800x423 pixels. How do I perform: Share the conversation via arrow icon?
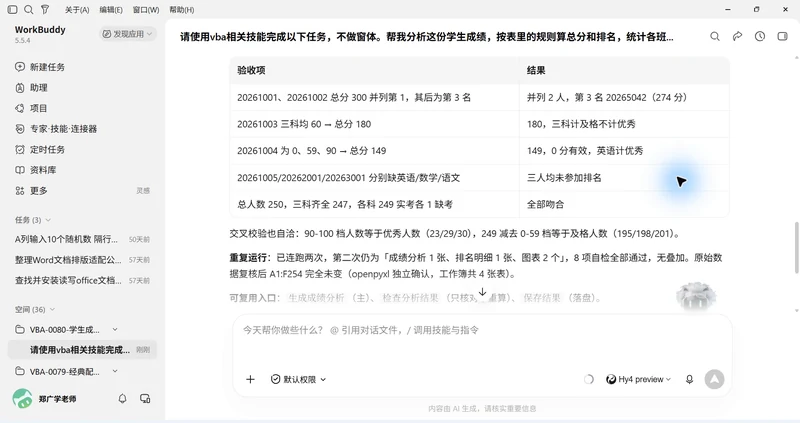coord(737,36)
